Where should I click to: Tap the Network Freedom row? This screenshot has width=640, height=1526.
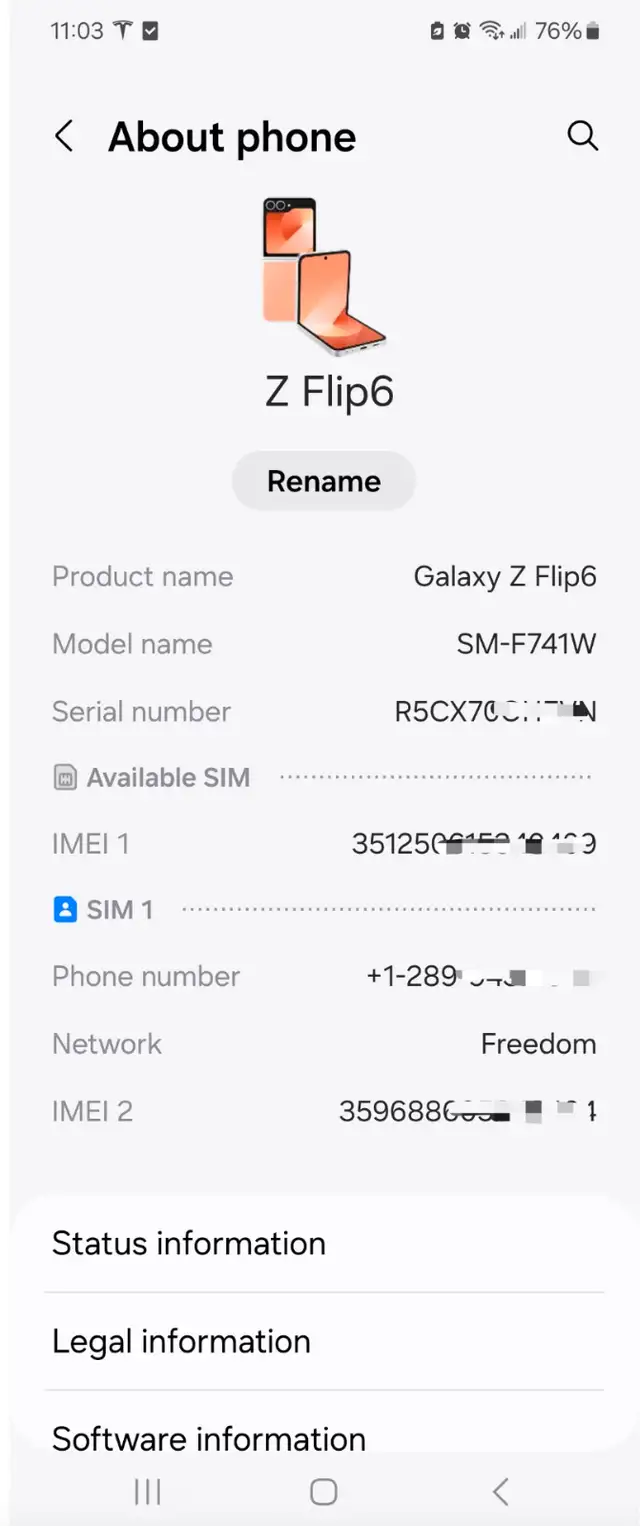click(323, 1044)
